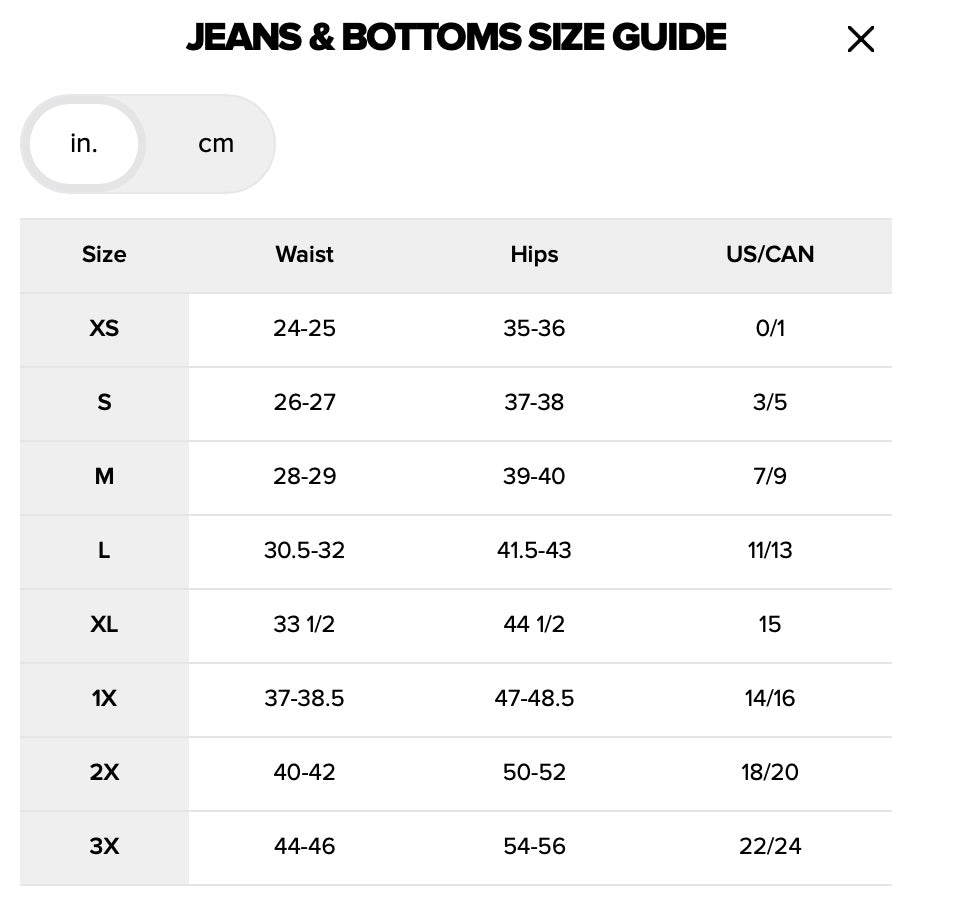The width and height of the screenshot is (956, 911).
Task: Select the M size row label
Action: (104, 477)
